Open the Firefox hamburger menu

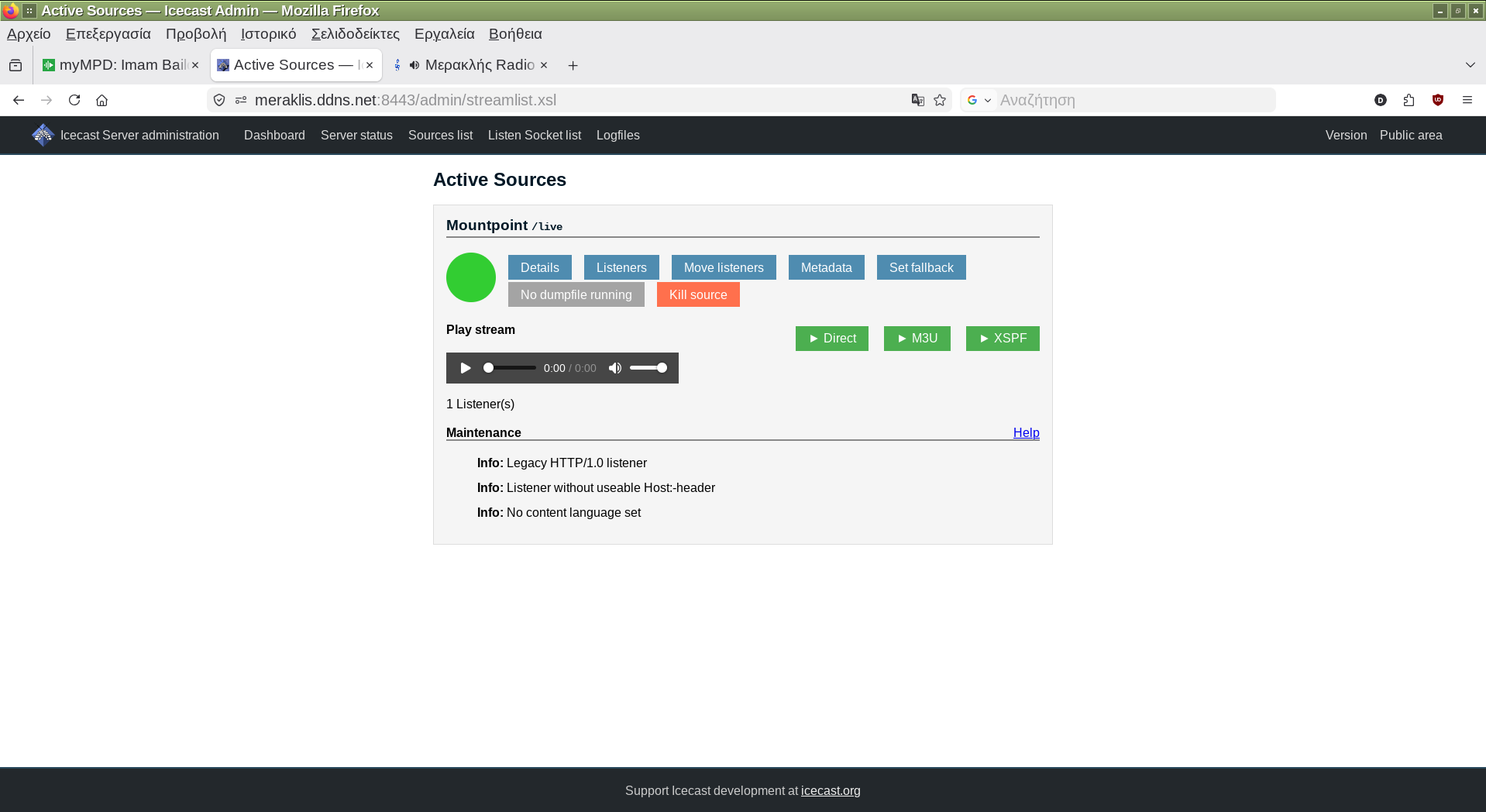(1467, 100)
